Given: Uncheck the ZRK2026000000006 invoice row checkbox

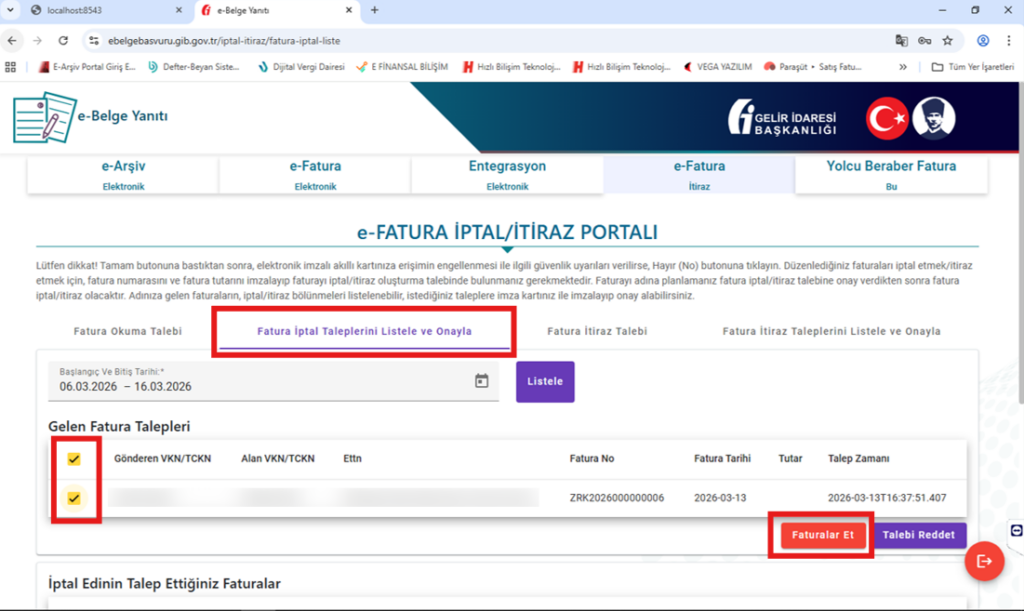Looking at the screenshot, I should (74, 498).
